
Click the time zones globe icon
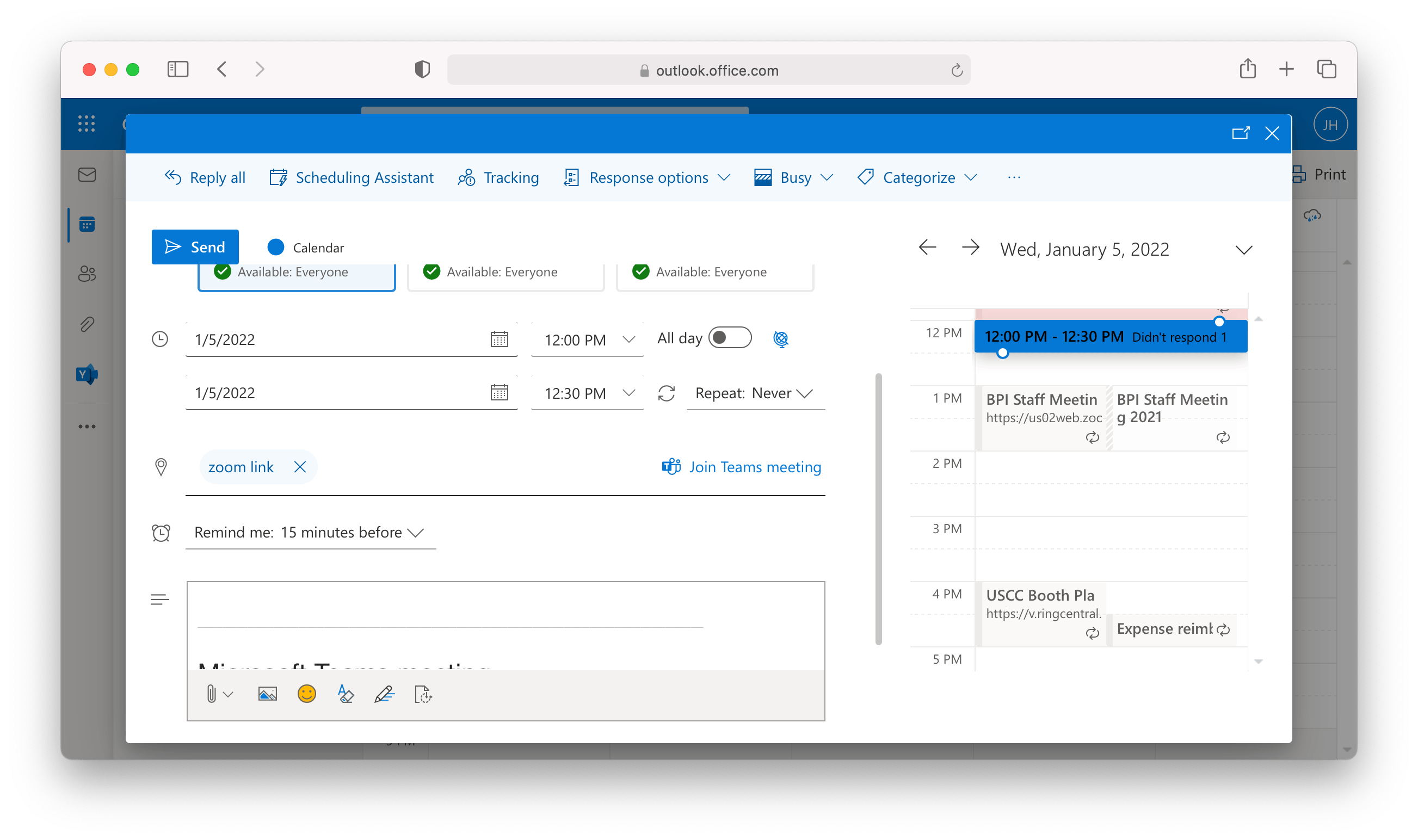tap(781, 339)
